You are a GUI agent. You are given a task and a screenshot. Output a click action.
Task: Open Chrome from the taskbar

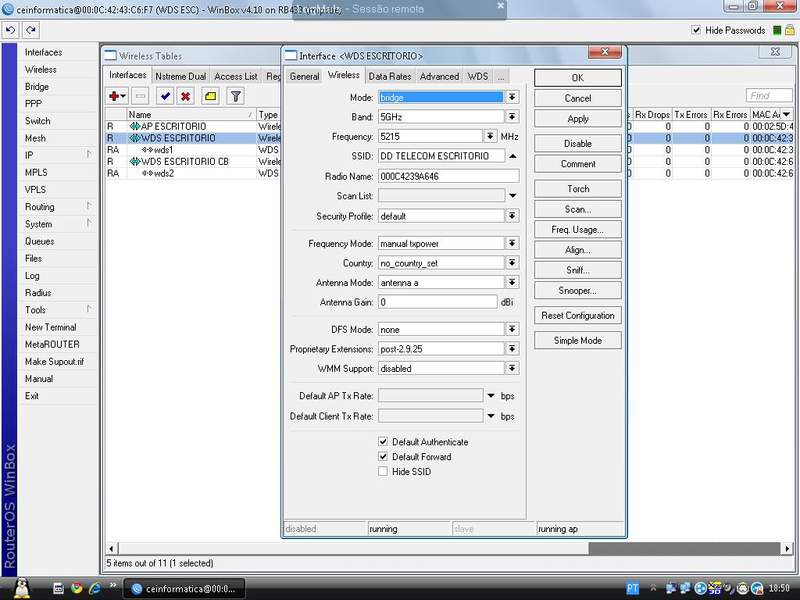click(77, 588)
